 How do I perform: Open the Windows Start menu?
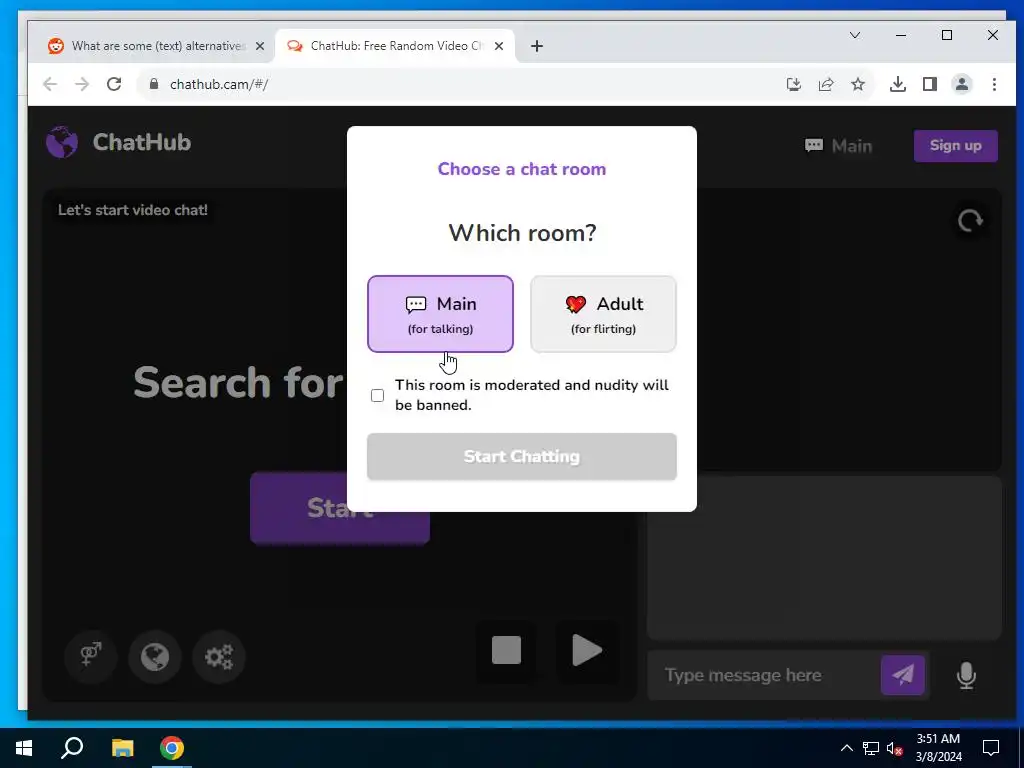coord(24,748)
